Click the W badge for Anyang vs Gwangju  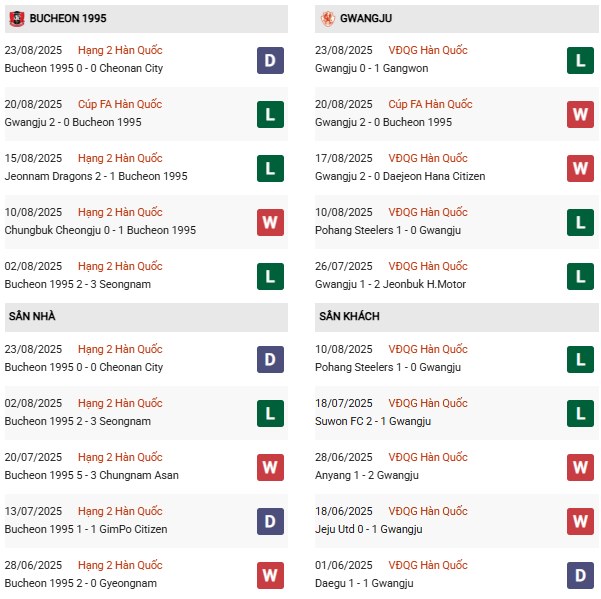point(579,467)
